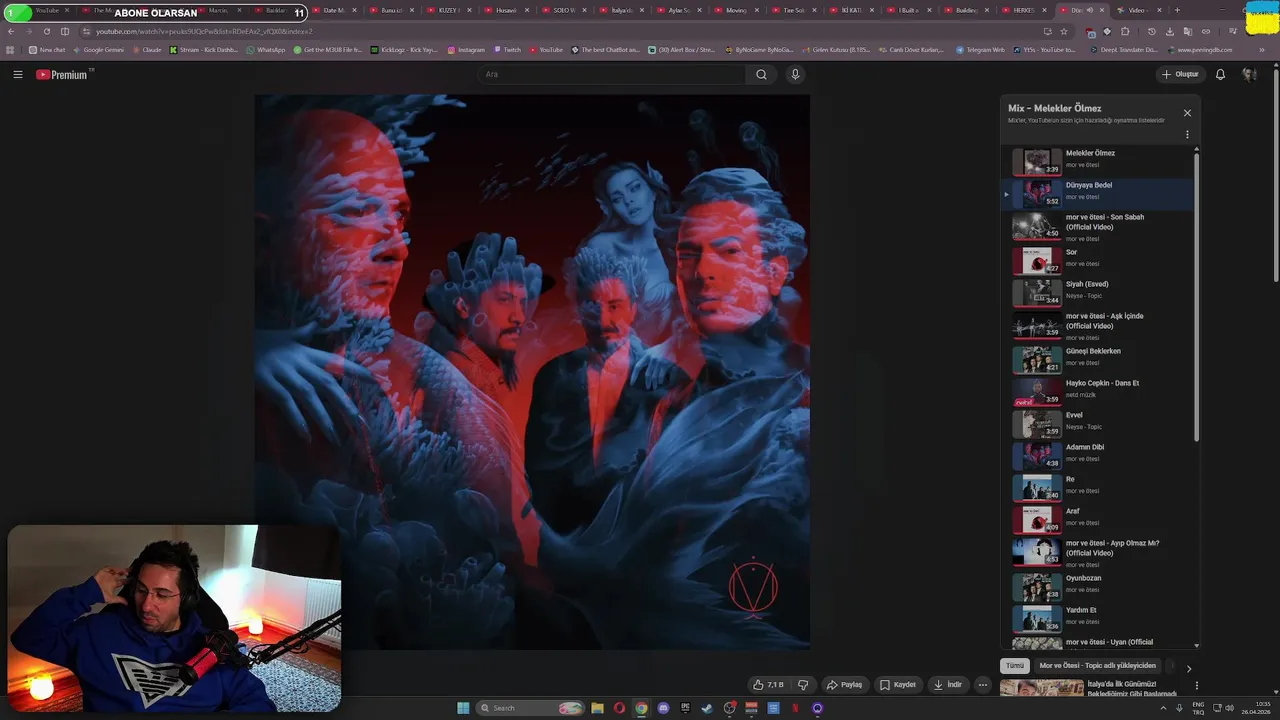Go back in browser
The image size is (1280, 720).
coord(11,31)
